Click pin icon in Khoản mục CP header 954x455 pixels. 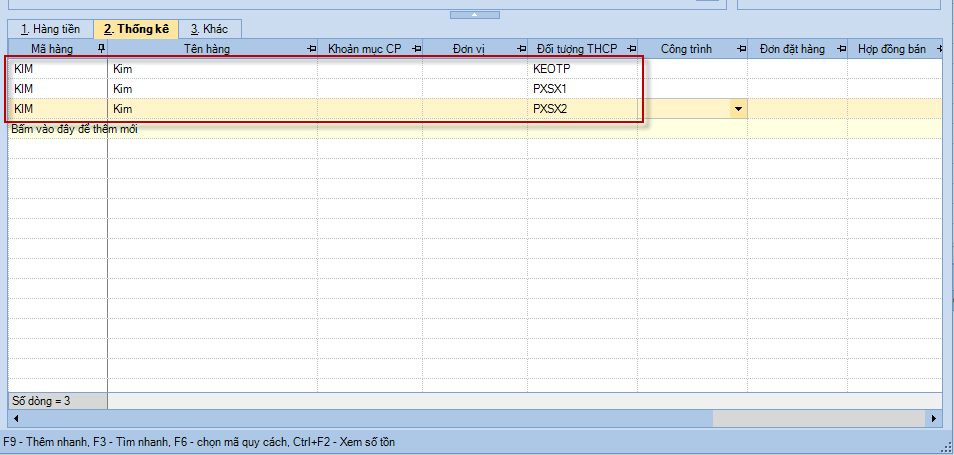point(417,49)
